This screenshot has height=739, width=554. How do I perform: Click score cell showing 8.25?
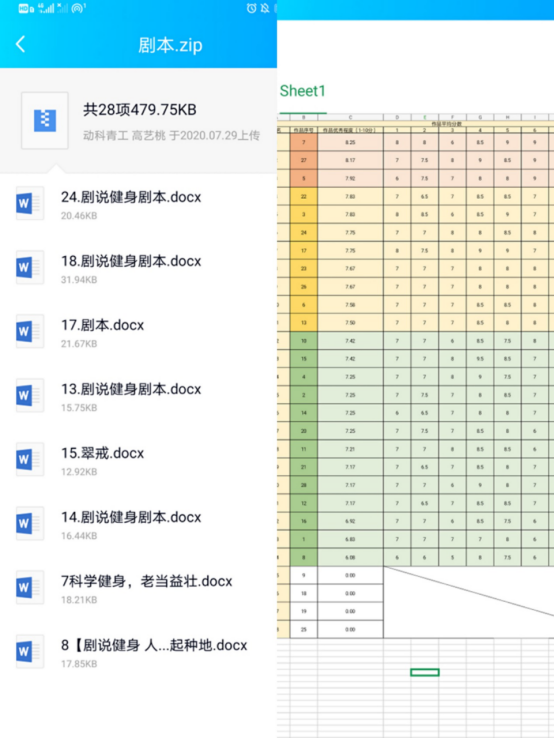(x=350, y=142)
